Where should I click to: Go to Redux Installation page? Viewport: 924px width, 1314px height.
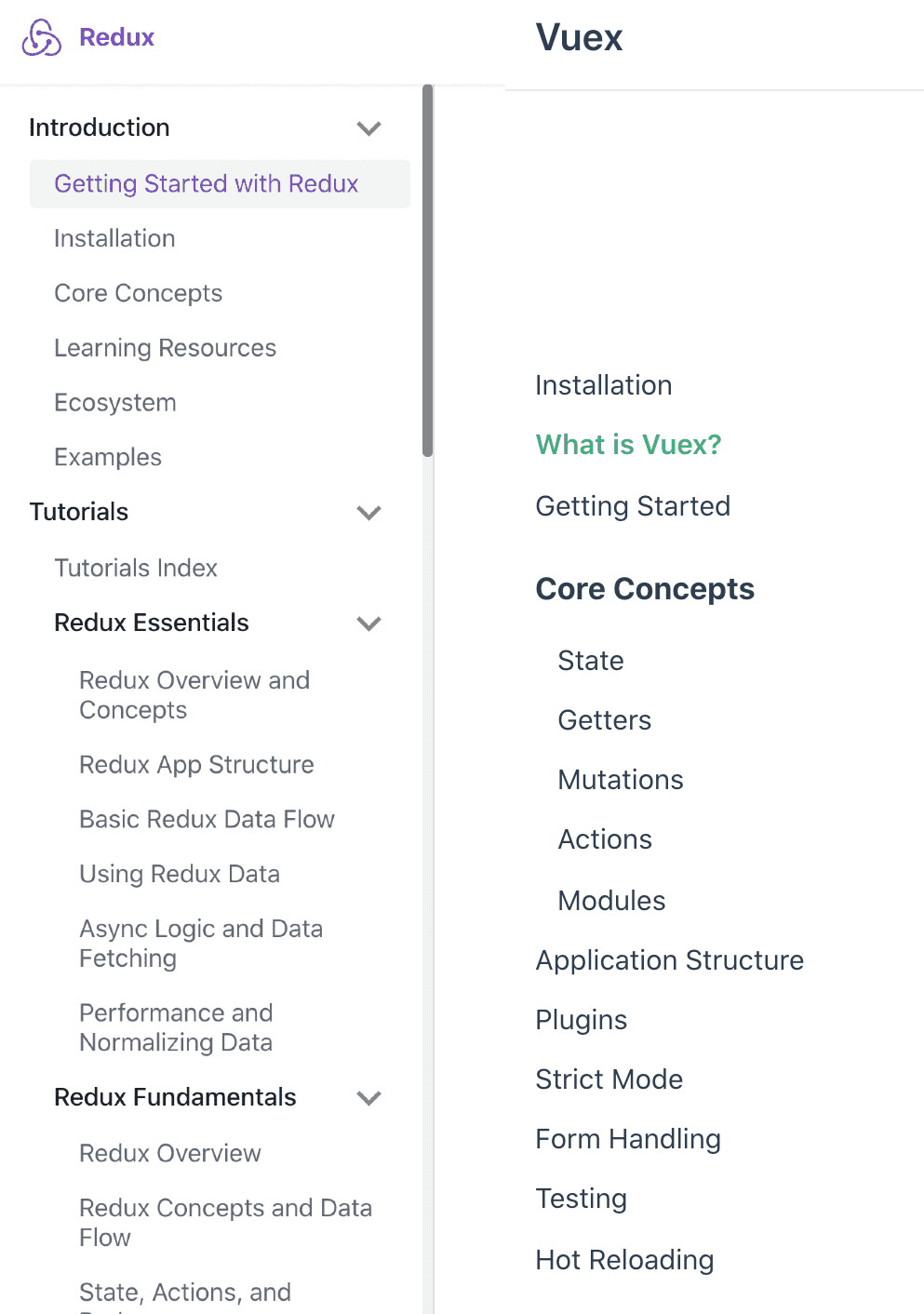point(114,239)
